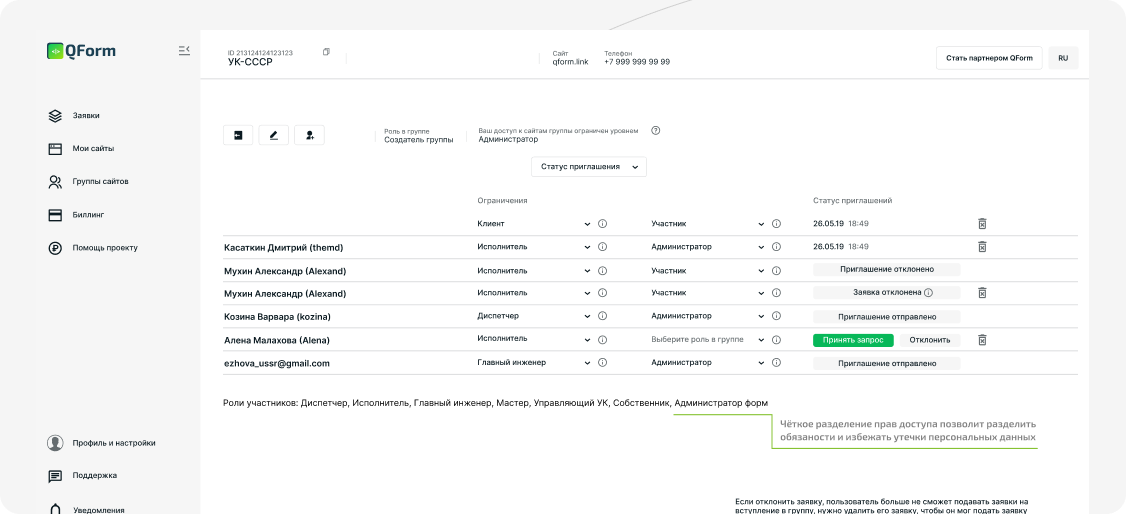Click Приглашение отправлено for ezhova_ussr
Image resolution: width=1126 pixels, height=514 pixels.
point(886,363)
